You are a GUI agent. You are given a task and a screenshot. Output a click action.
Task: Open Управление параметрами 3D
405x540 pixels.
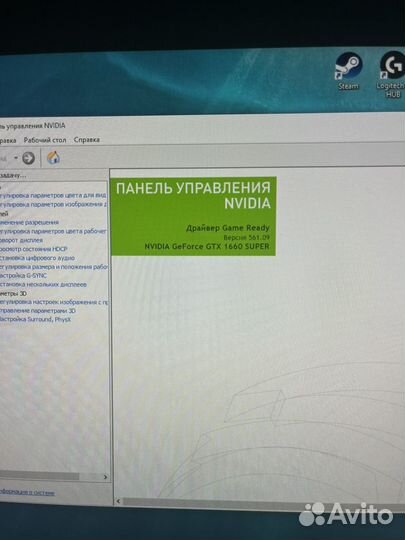point(38,311)
